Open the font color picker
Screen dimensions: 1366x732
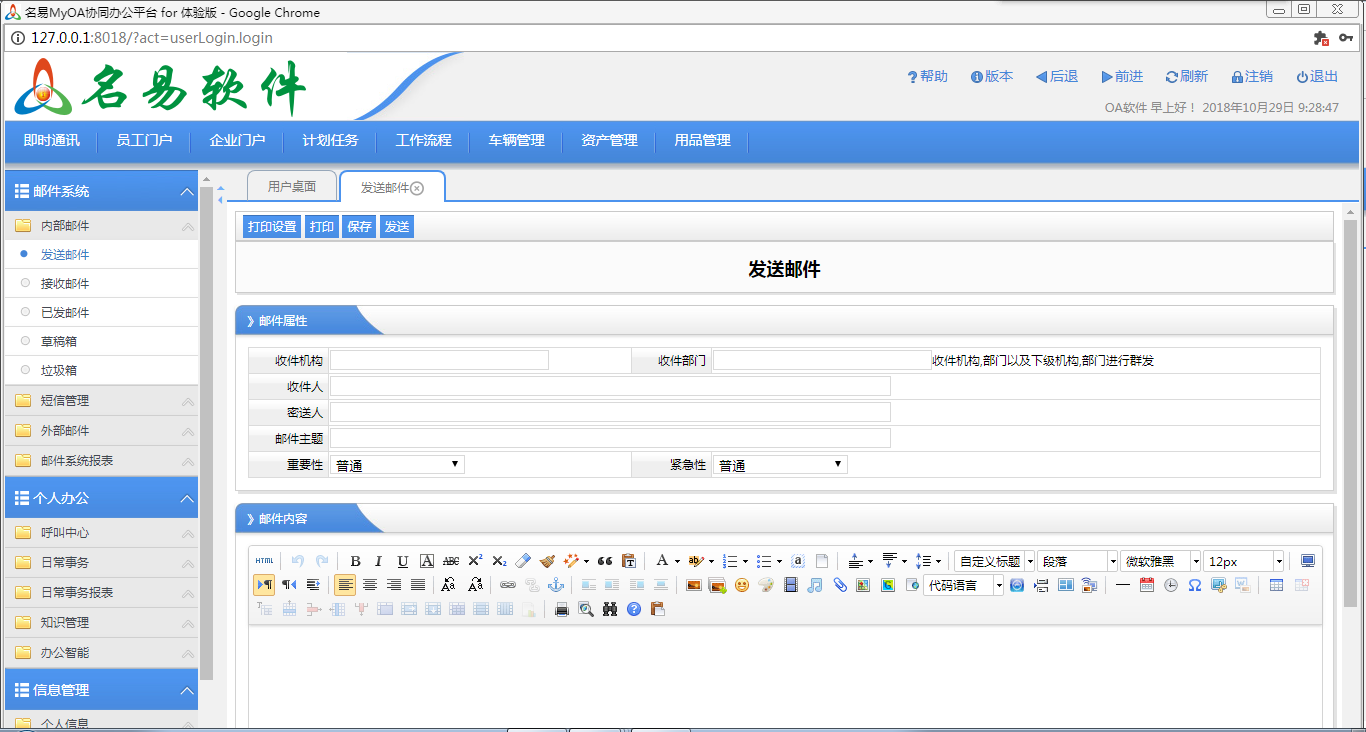661,561
